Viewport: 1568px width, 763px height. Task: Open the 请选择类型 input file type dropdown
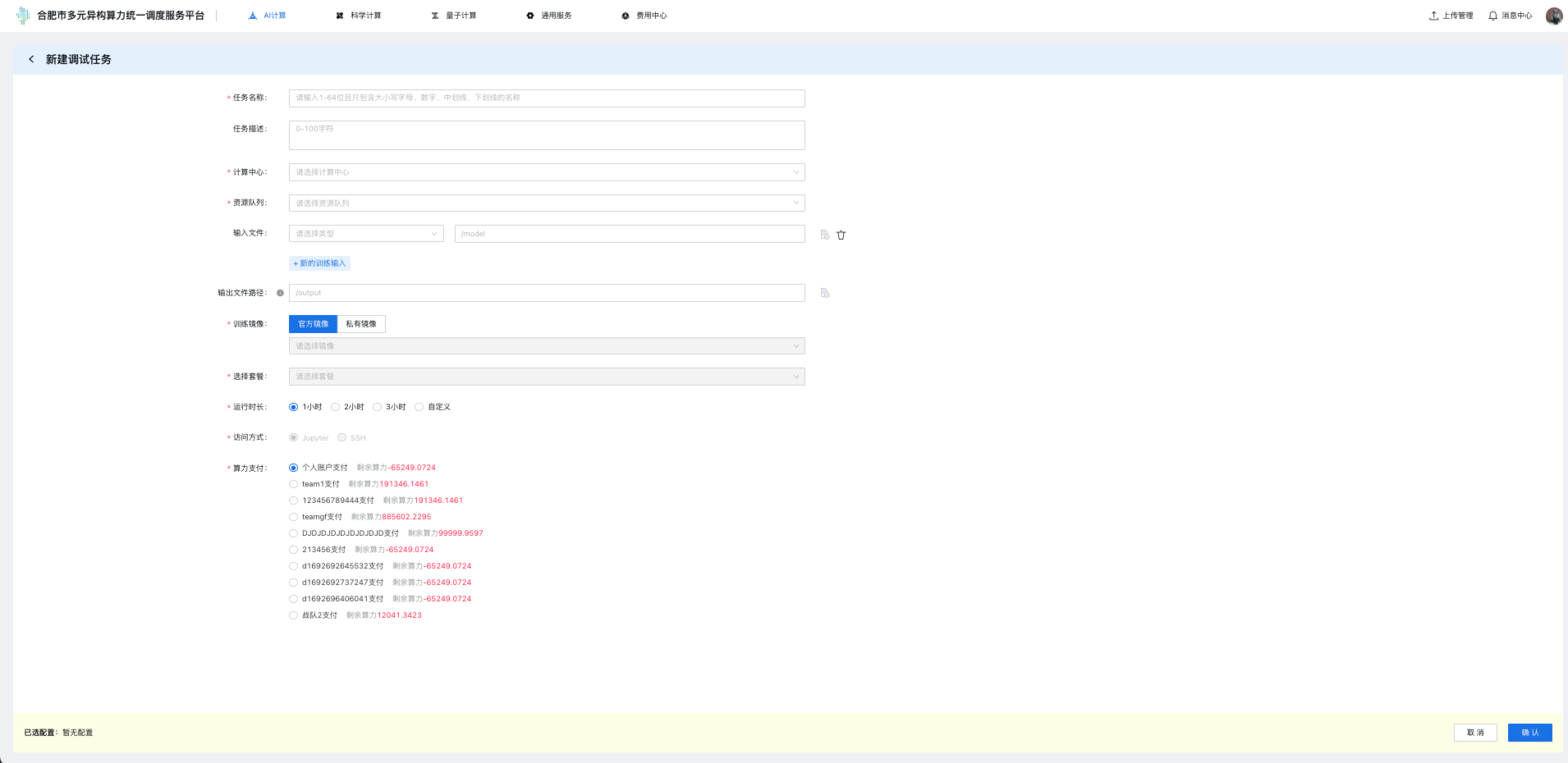366,234
